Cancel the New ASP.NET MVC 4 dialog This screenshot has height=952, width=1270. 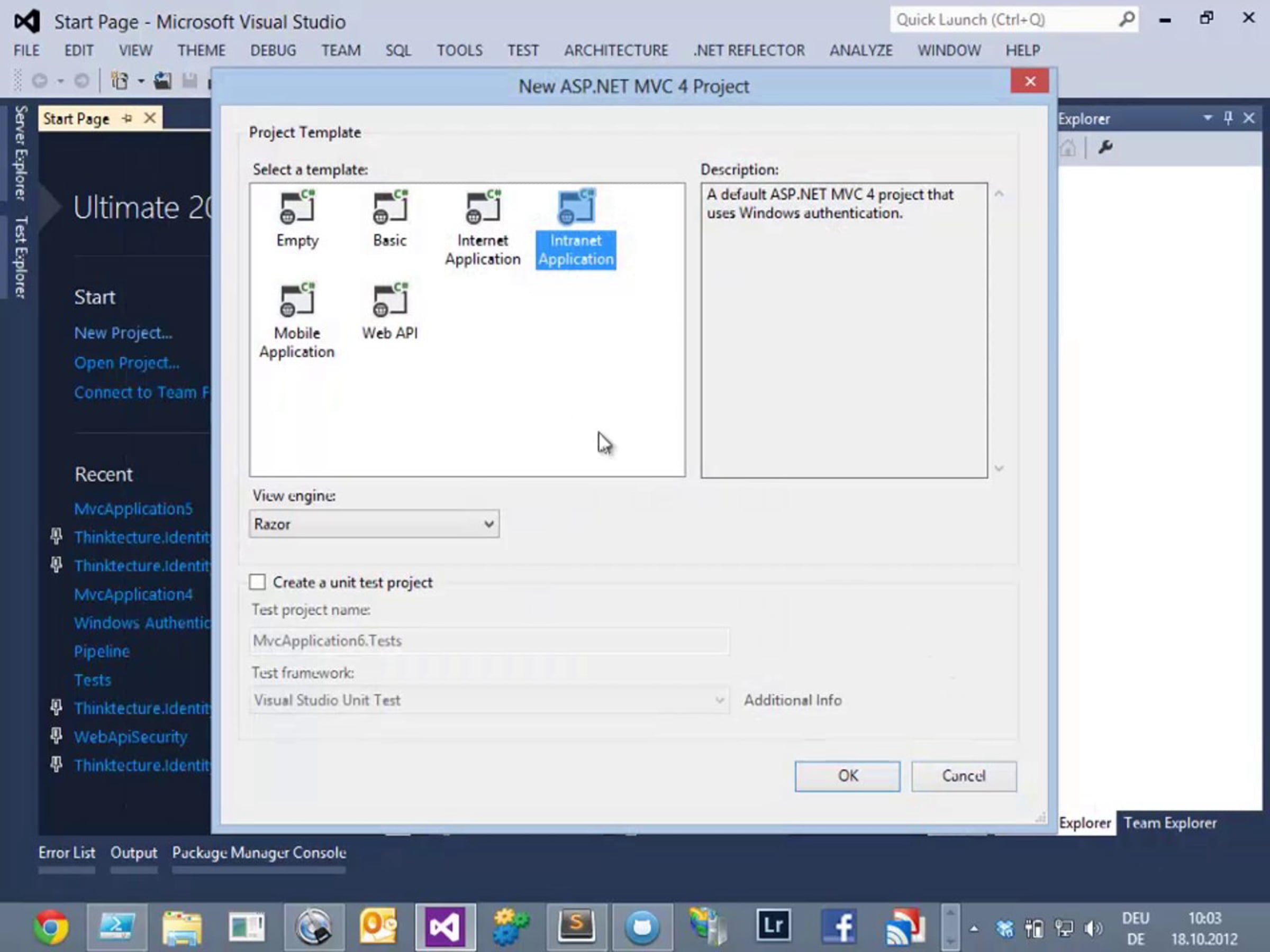coord(964,776)
